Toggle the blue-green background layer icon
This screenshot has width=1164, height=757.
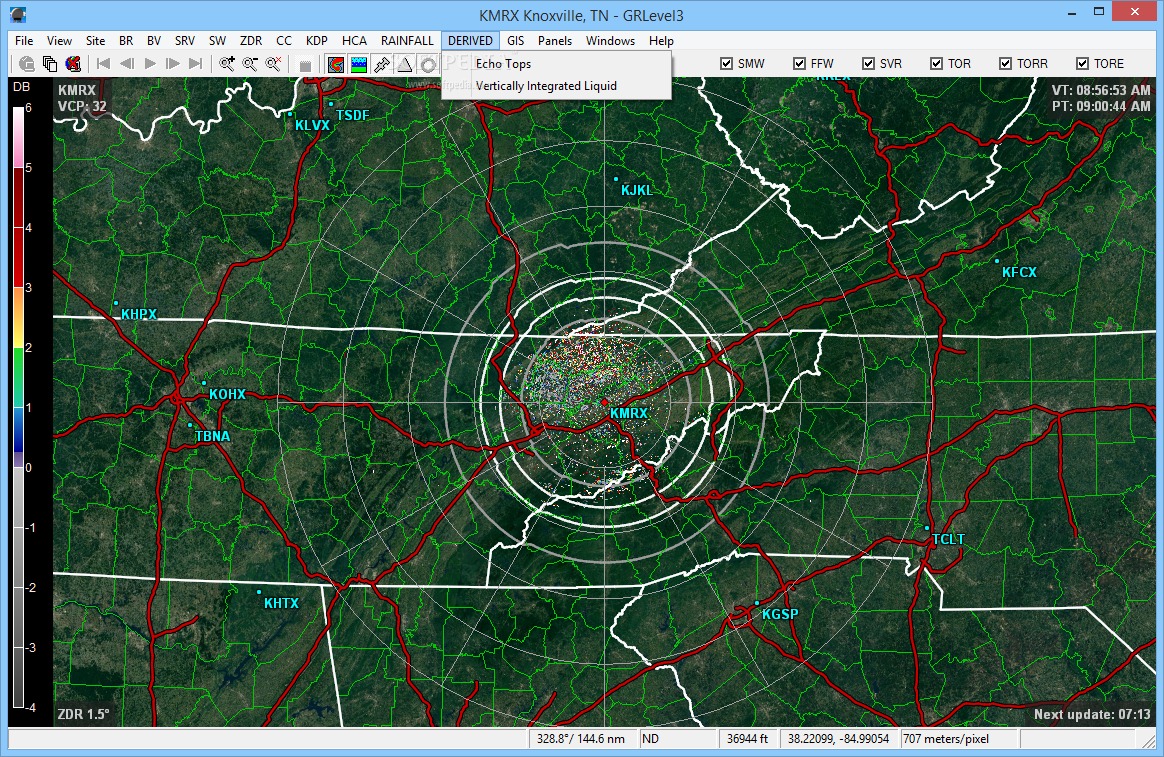[359, 64]
